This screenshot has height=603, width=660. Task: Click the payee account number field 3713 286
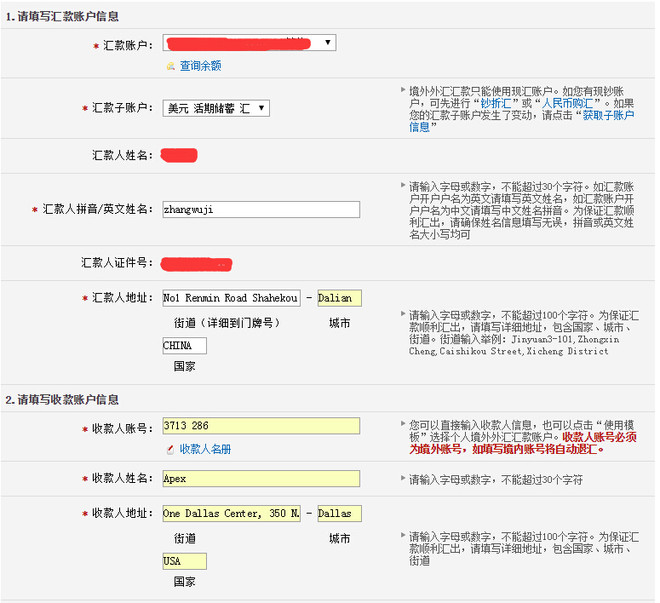(261, 425)
